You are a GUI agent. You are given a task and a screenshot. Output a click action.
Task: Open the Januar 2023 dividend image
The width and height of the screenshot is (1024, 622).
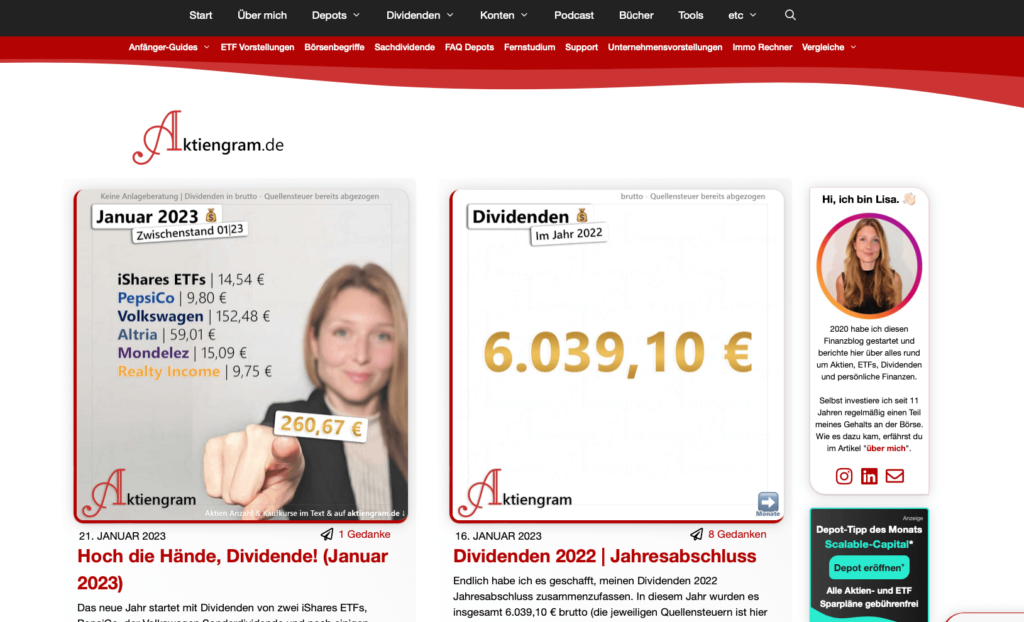click(x=241, y=356)
